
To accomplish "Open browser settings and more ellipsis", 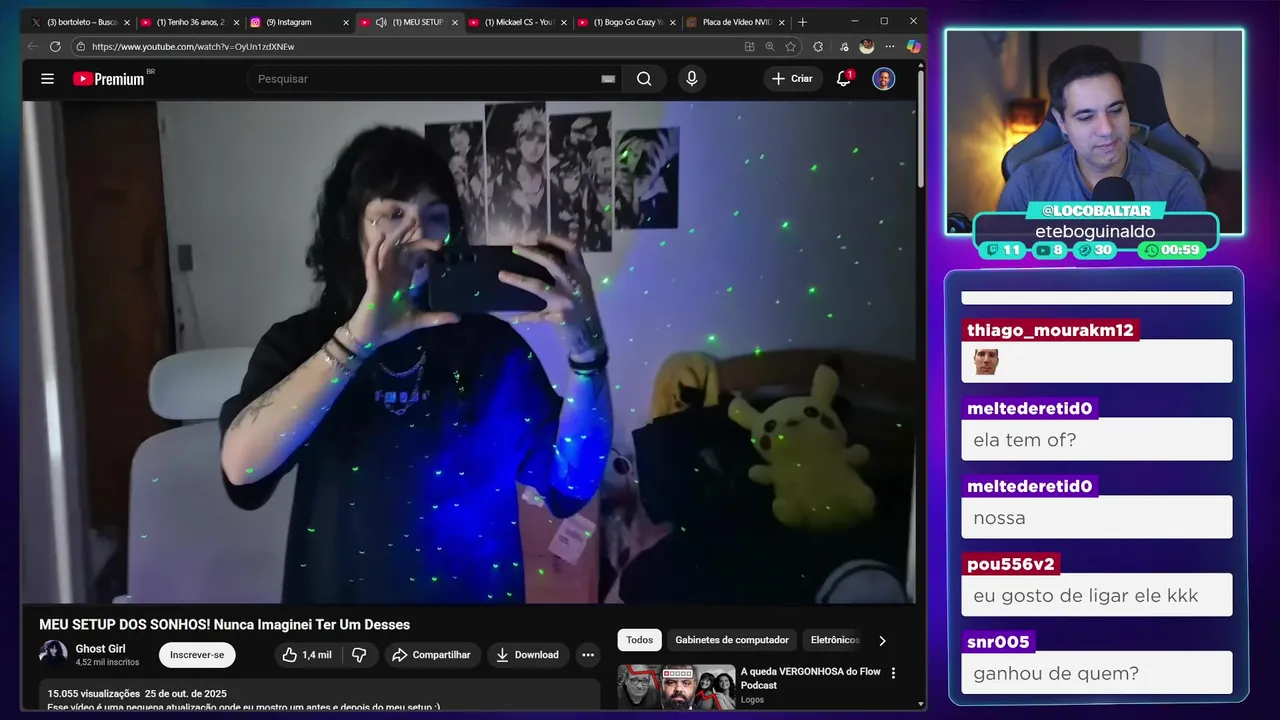I will click(888, 46).
